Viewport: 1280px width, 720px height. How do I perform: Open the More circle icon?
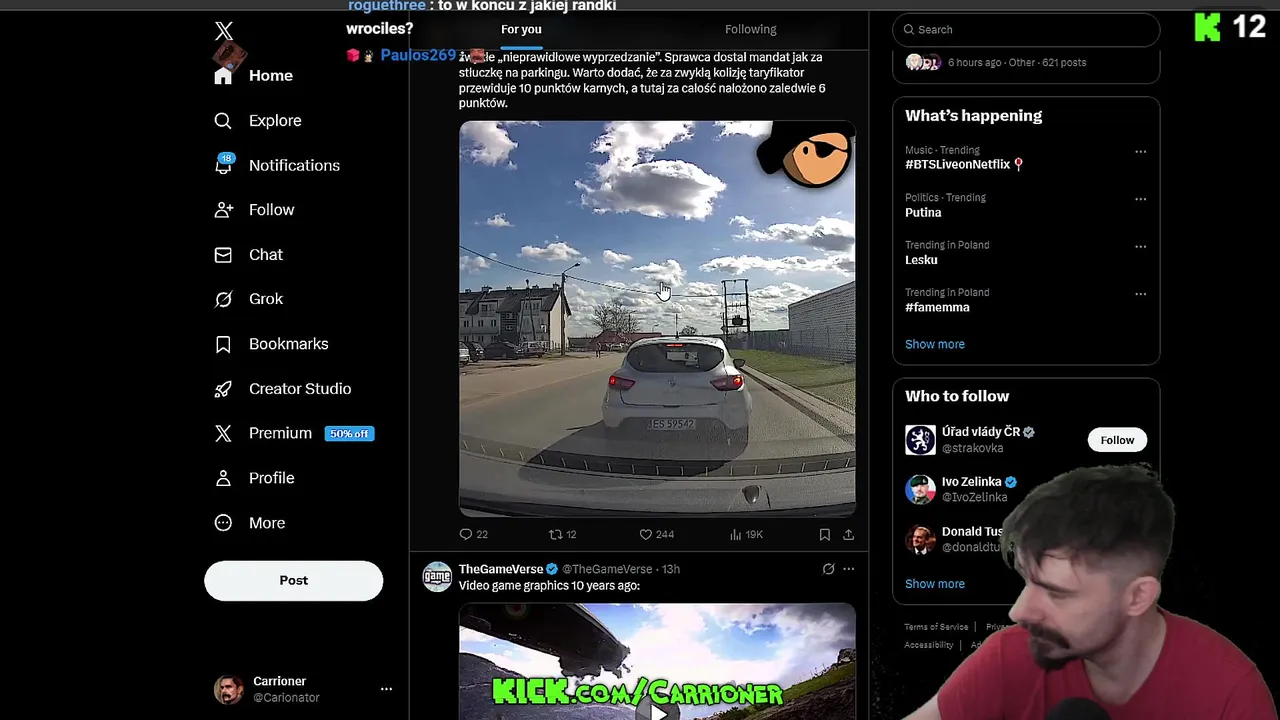223,523
